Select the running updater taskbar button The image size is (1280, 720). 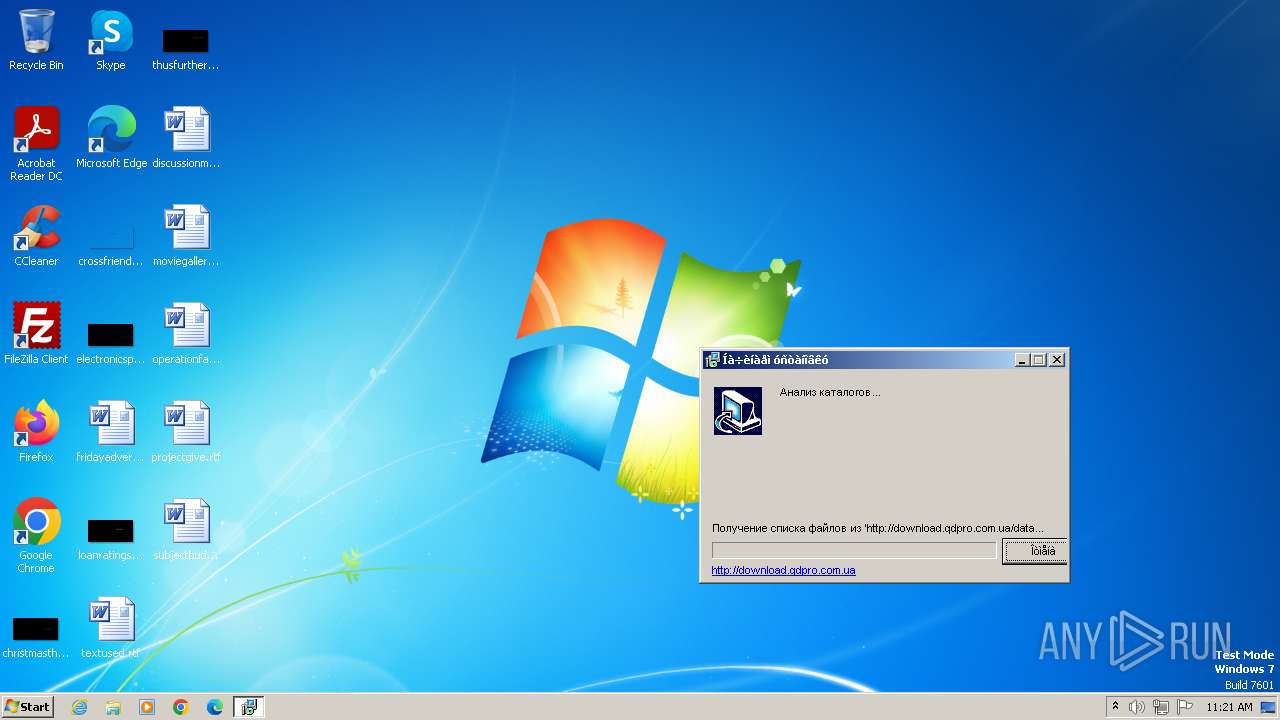click(249, 707)
